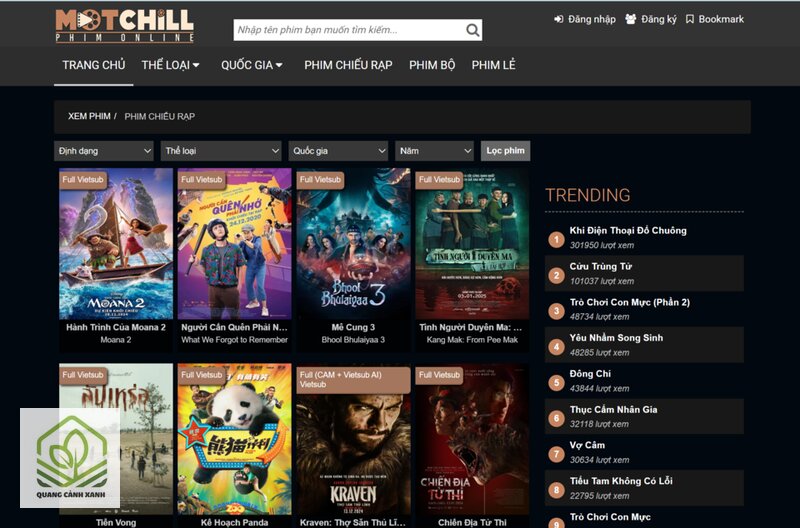Open trending Trò Chơi Con Mực (Phần 2)

click(x=630, y=302)
